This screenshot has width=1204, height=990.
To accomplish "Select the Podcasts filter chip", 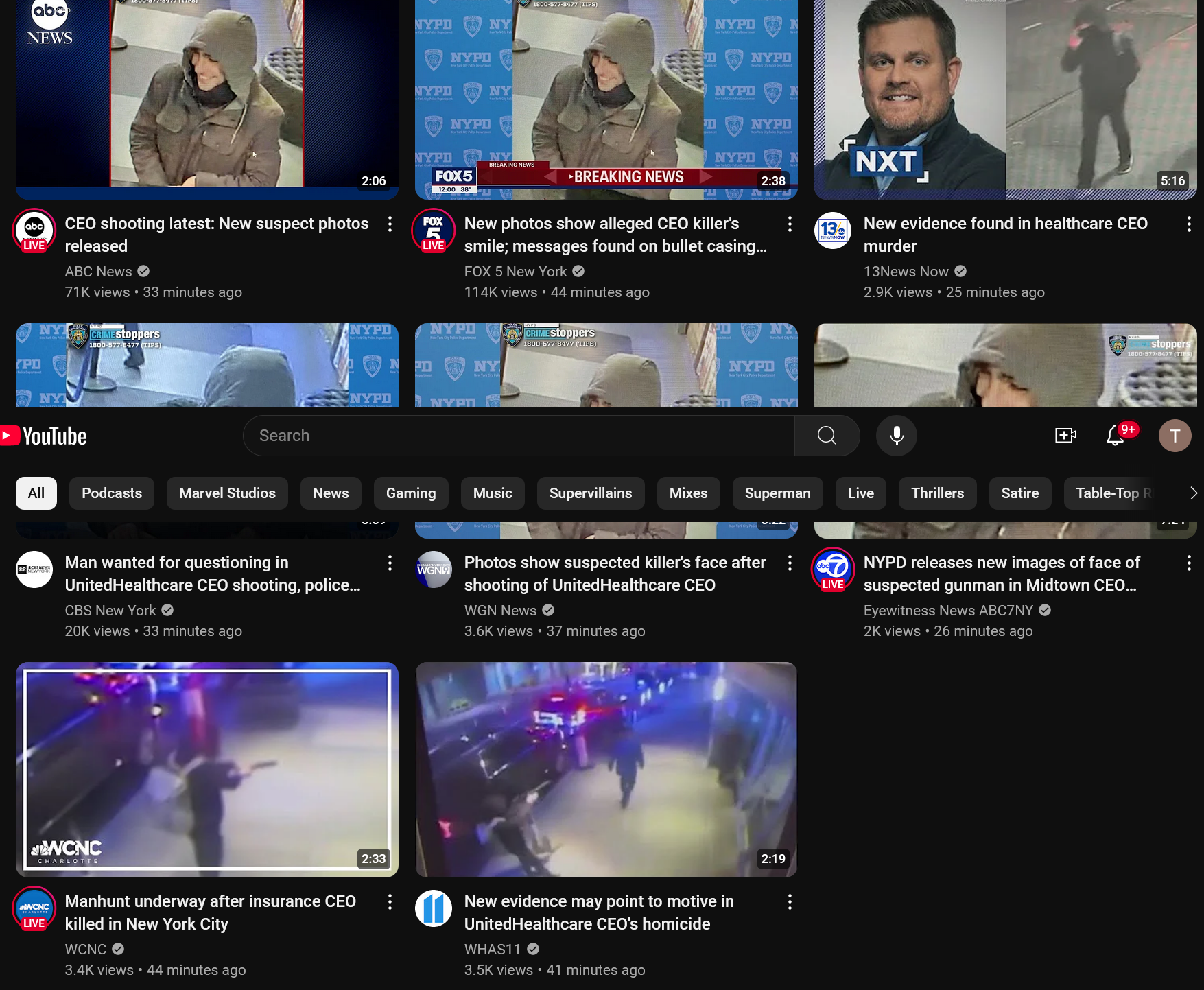I will 112,493.
